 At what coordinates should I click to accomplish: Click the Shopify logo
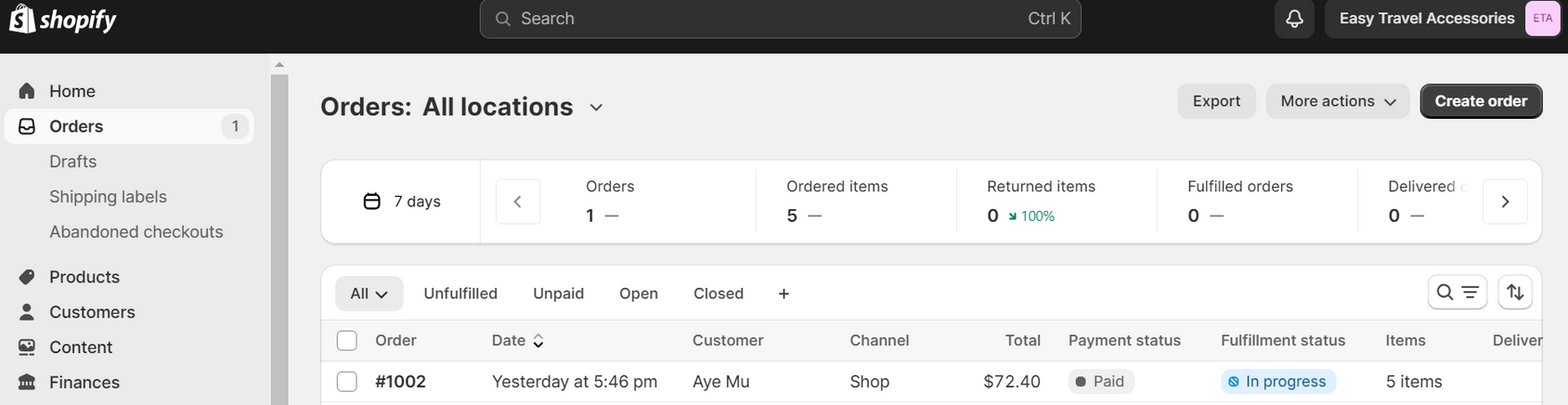pos(63,19)
